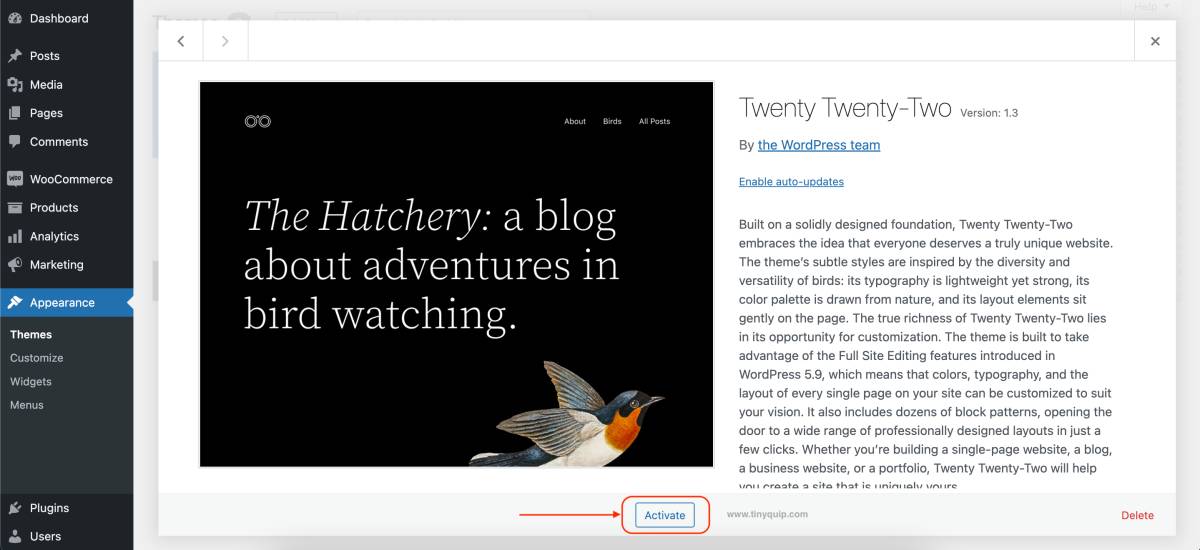This screenshot has height=550, width=1200.
Task: Click the Pages icon in sidebar
Action: (15, 113)
